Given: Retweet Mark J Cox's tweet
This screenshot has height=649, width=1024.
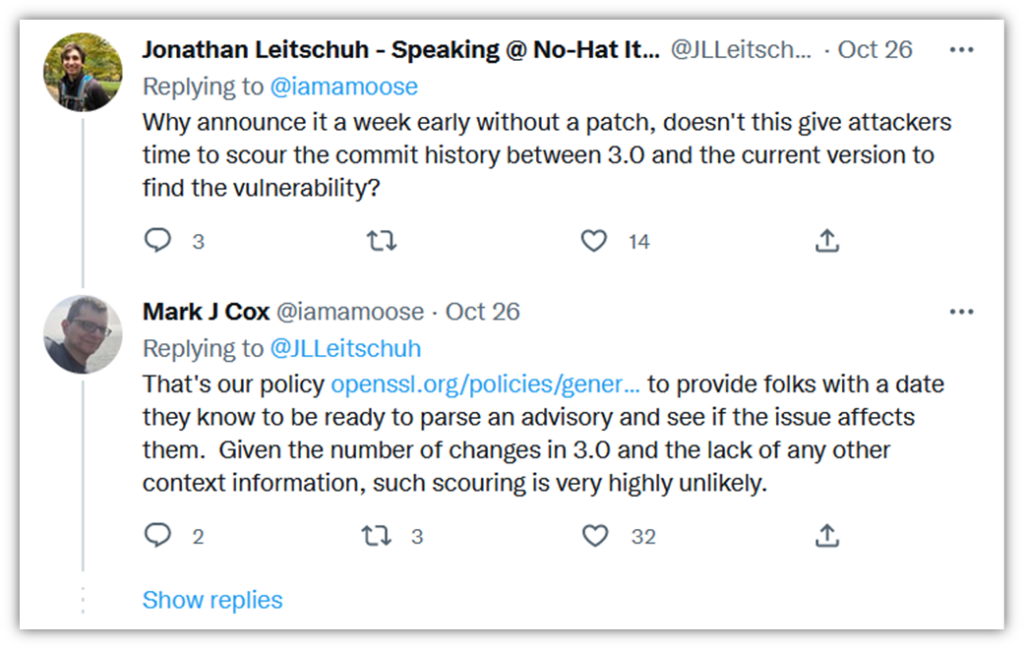Looking at the screenshot, I should (x=376, y=536).
